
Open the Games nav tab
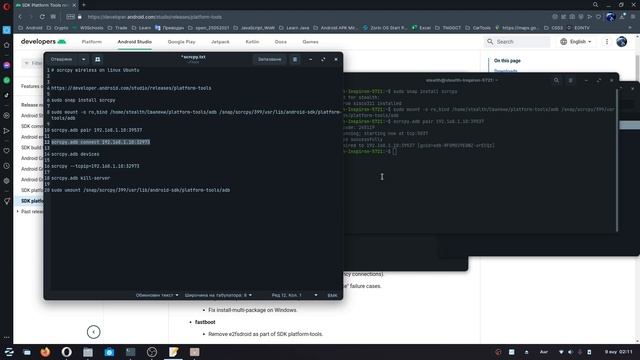click(310, 42)
